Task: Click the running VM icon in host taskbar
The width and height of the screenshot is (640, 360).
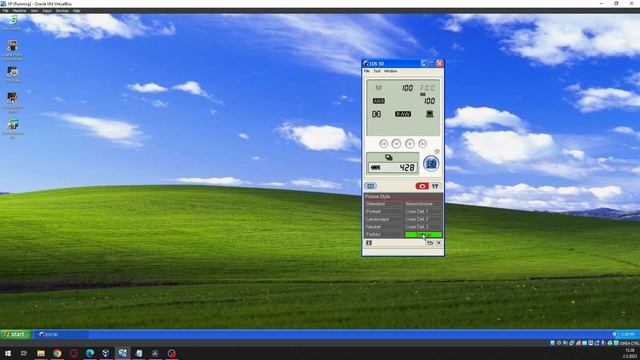Action: point(122,353)
